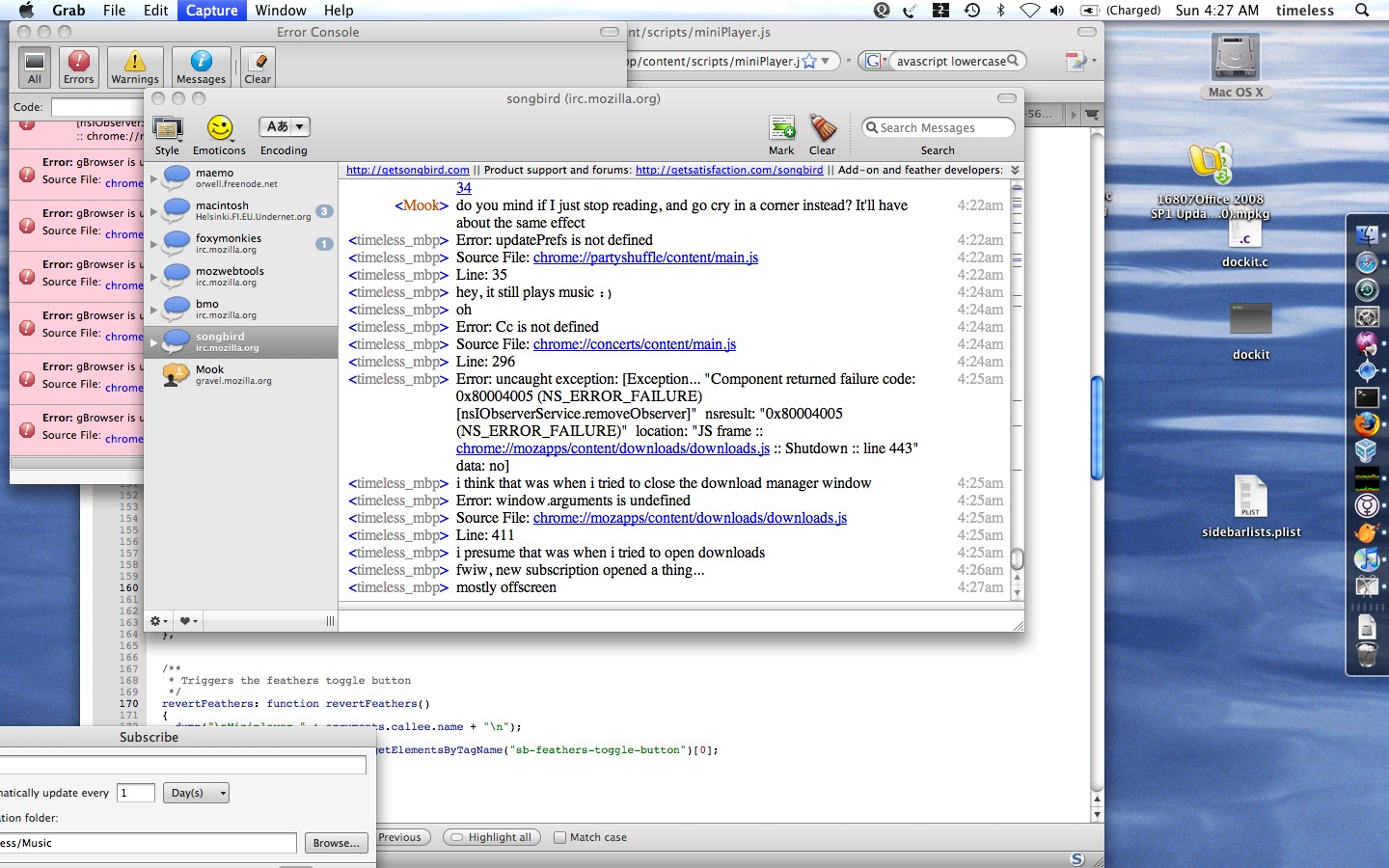Click the Previous find button
Image resolution: width=1389 pixels, height=868 pixels.
pyautogui.click(x=399, y=837)
